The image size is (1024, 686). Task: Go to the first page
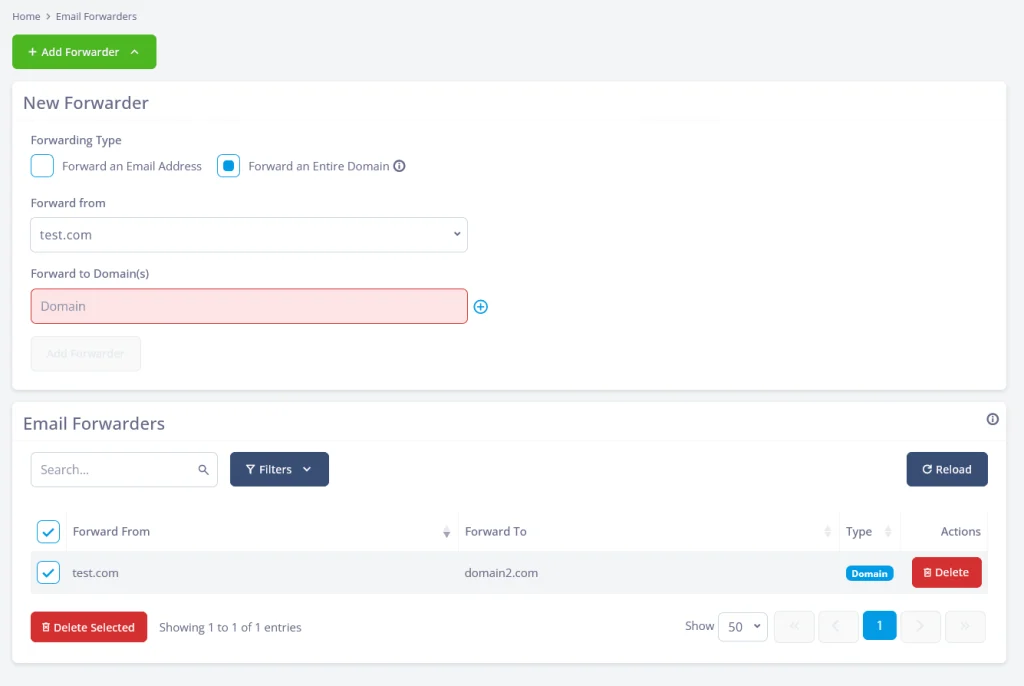point(794,626)
